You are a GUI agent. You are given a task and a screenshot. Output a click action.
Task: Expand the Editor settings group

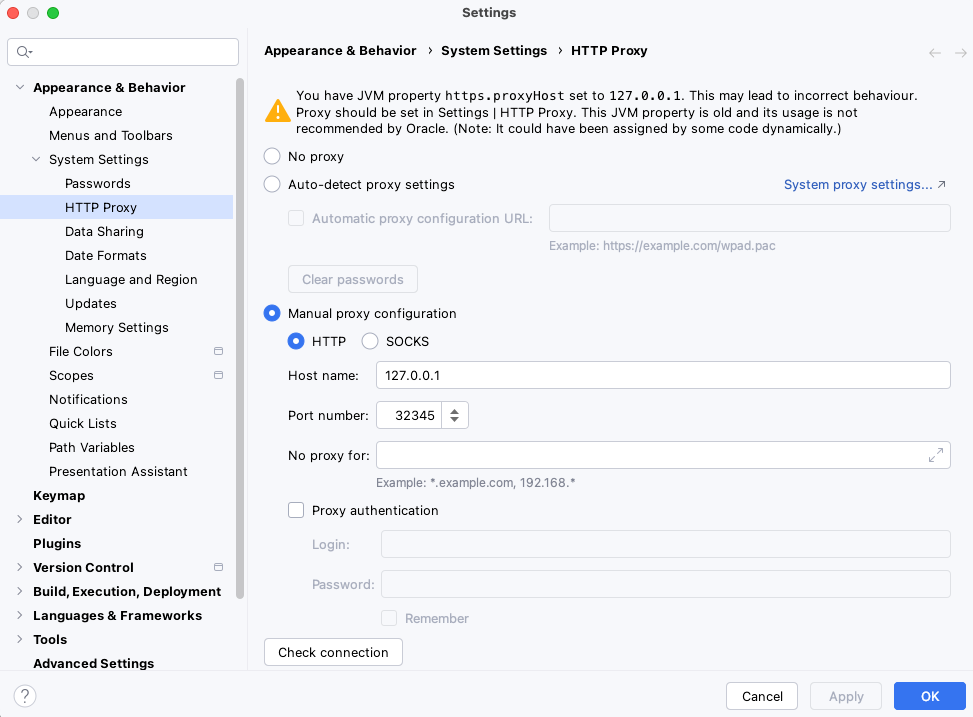[19, 519]
